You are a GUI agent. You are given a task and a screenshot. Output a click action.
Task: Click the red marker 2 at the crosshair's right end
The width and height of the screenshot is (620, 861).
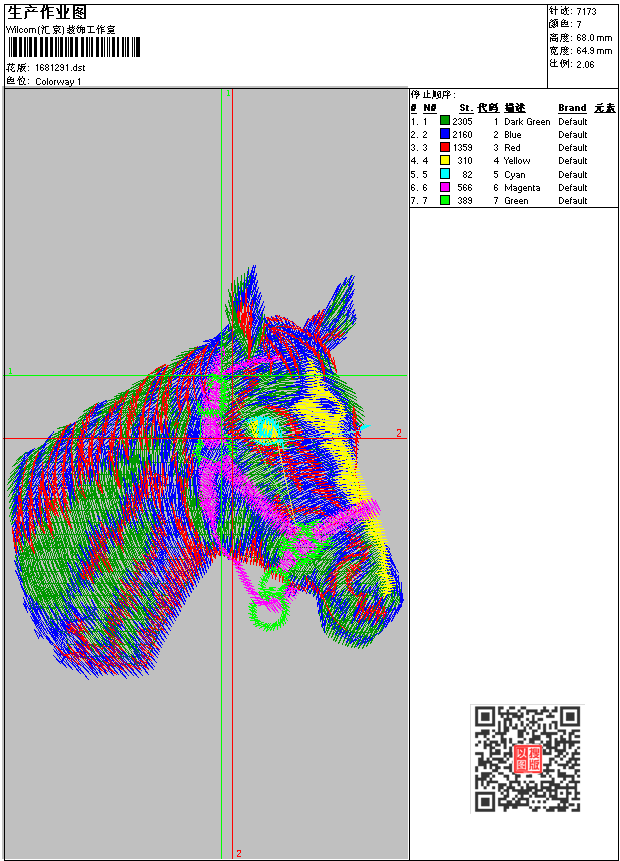click(x=398, y=433)
